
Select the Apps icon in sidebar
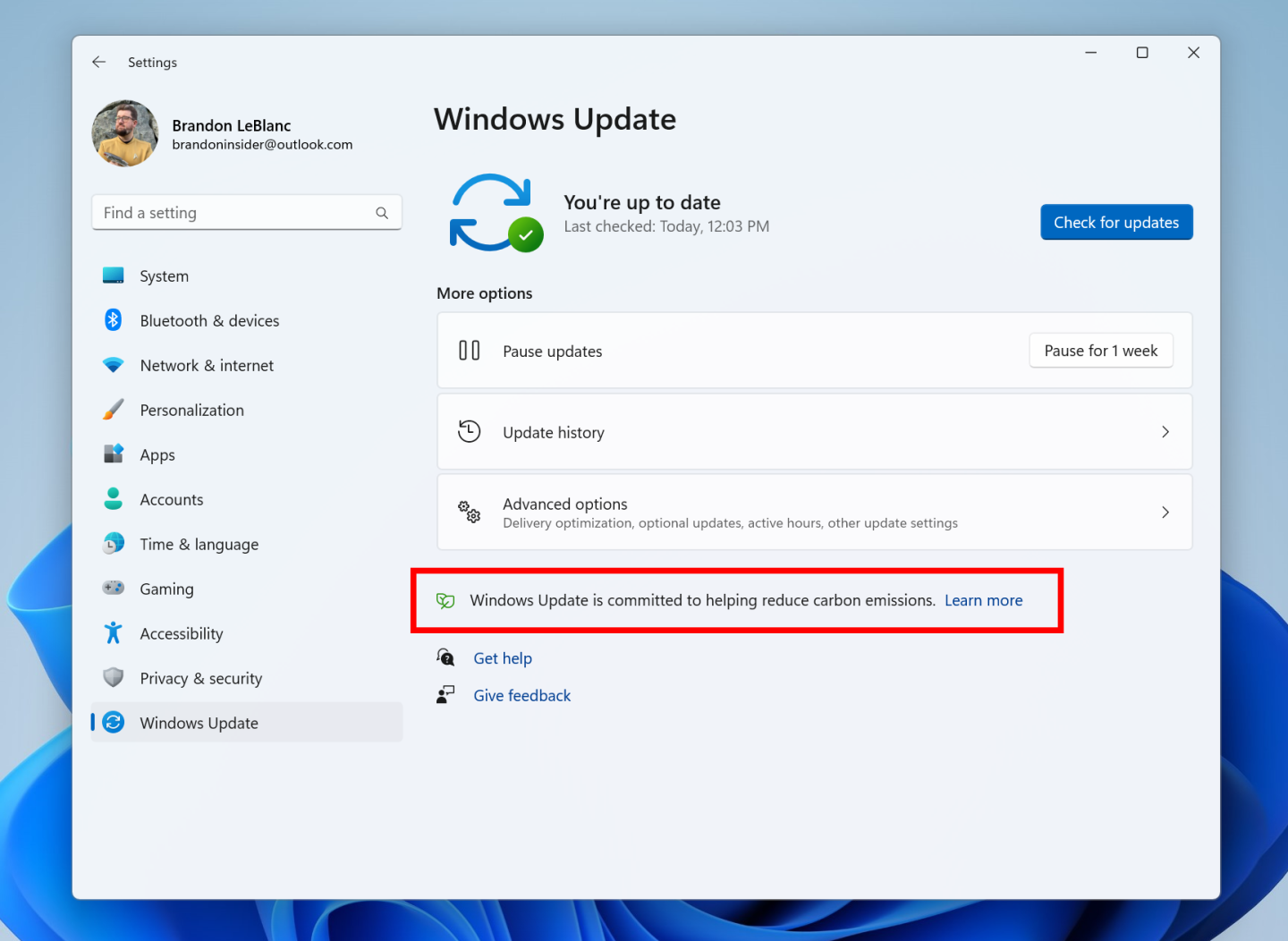(113, 454)
